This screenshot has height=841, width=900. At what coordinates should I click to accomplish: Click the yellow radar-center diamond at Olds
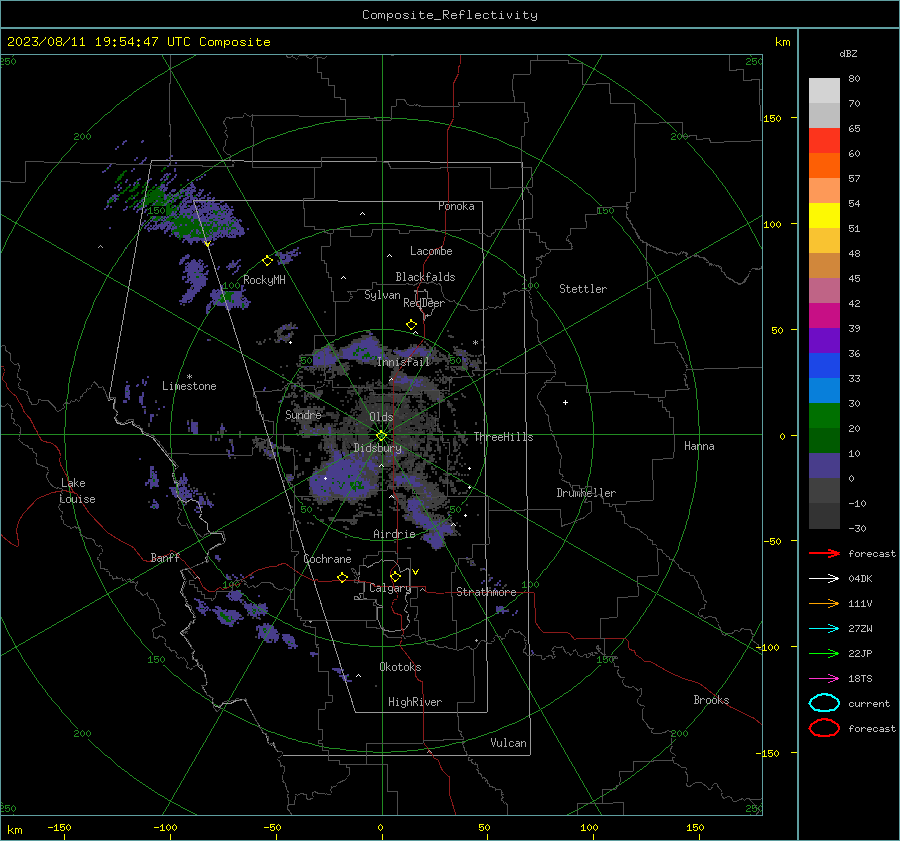point(381,436)
